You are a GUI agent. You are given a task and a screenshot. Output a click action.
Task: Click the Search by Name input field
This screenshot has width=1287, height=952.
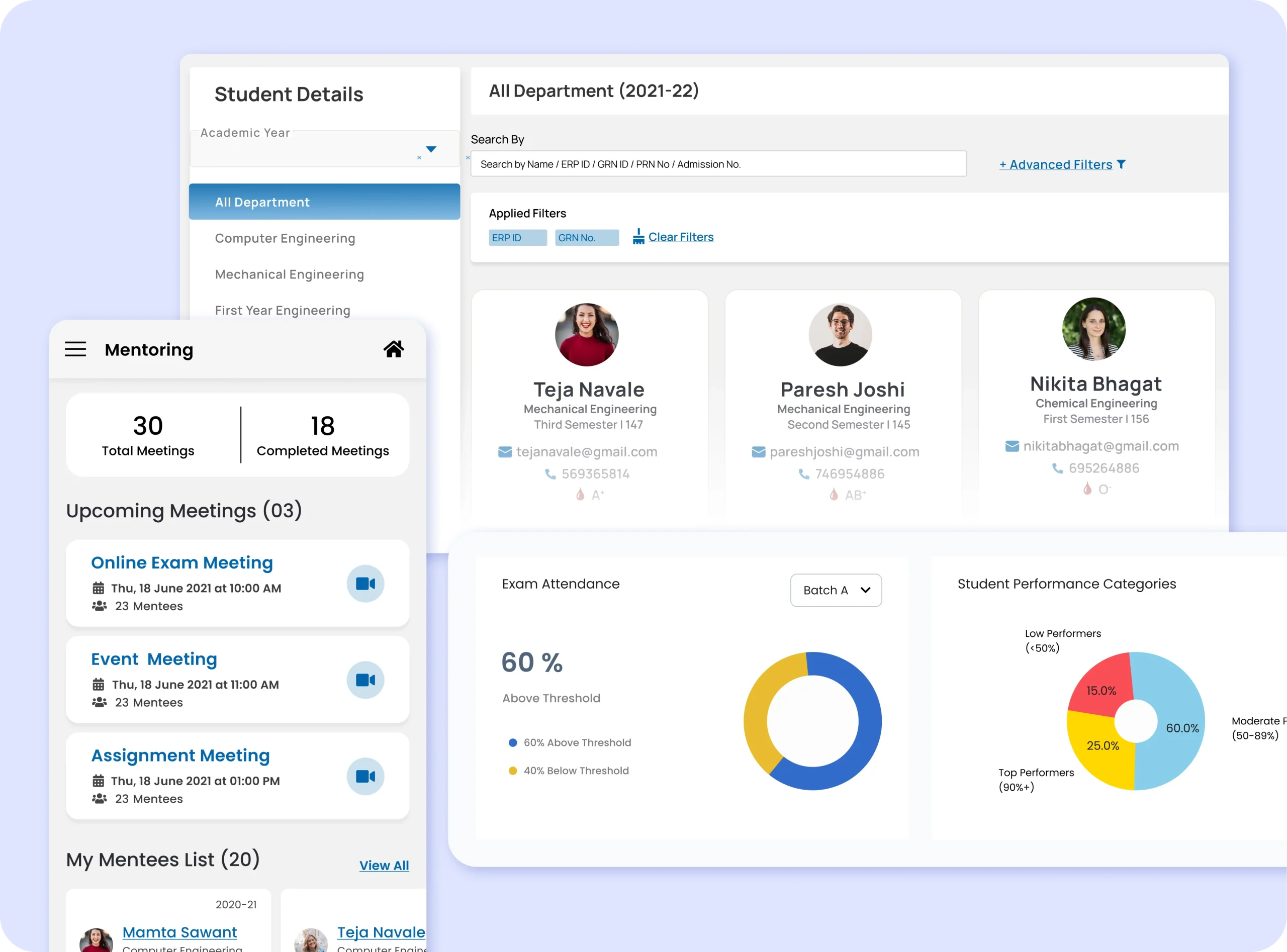point(718,164)
